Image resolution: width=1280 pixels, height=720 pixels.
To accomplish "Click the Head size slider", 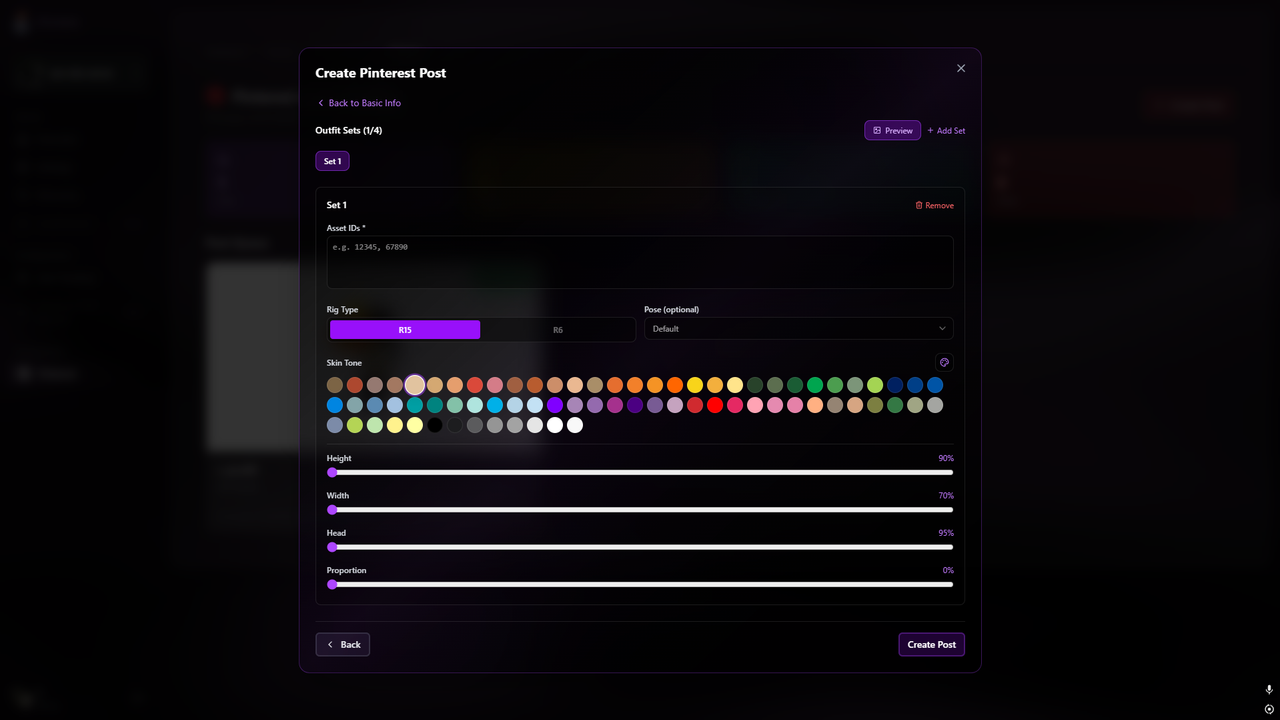I will coord(640,547).
